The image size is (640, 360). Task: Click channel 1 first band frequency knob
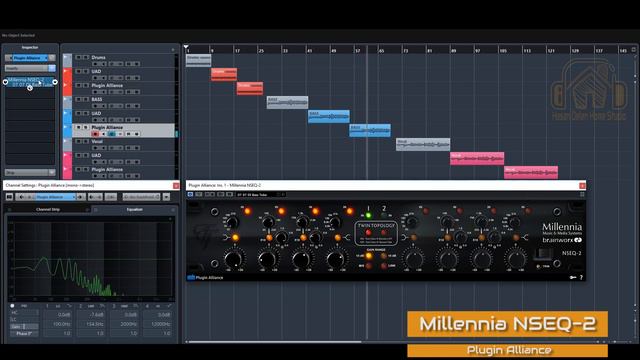(x=232, y=222)
